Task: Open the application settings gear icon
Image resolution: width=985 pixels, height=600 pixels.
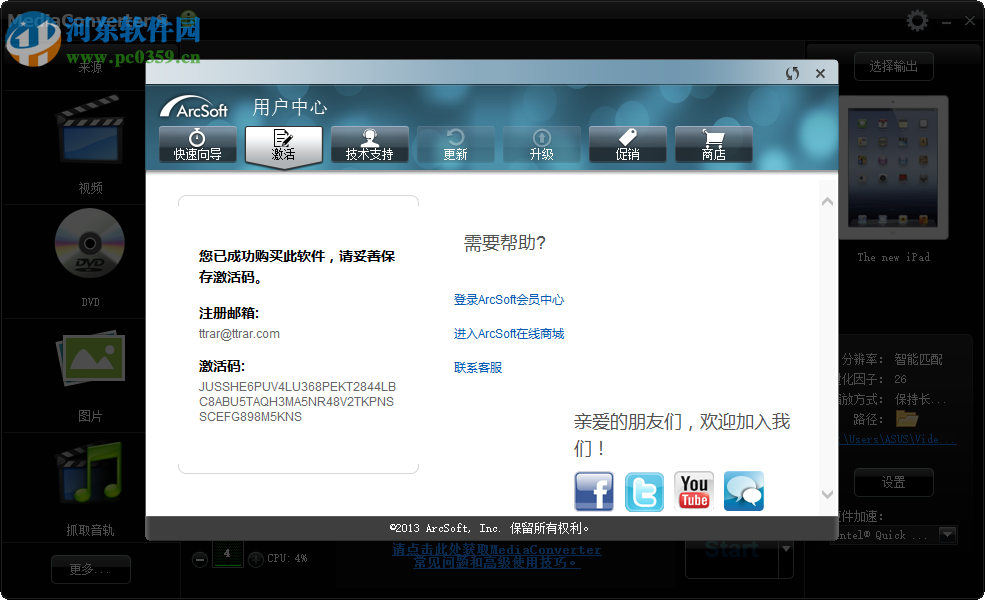Action: coord(916,19)
